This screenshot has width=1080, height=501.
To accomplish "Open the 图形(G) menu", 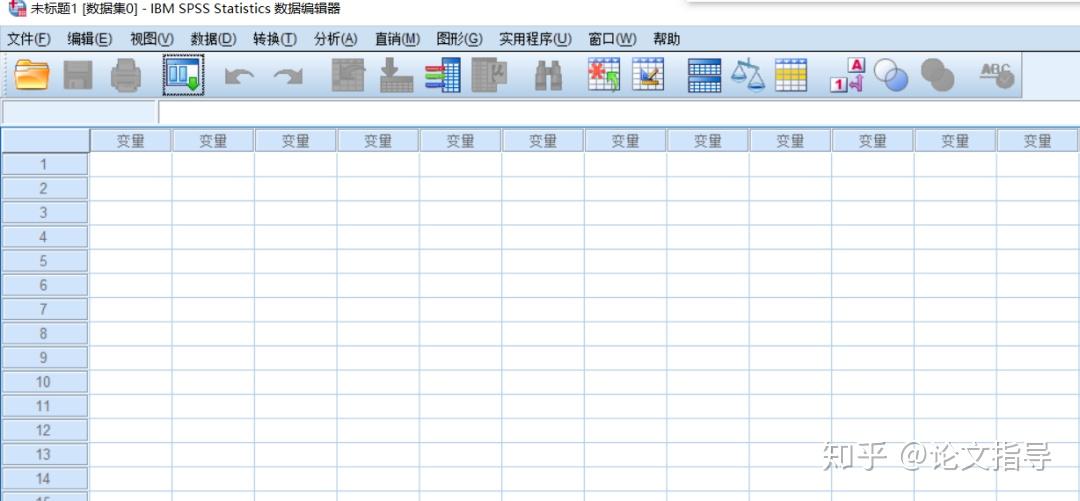I will click(459, 39).
